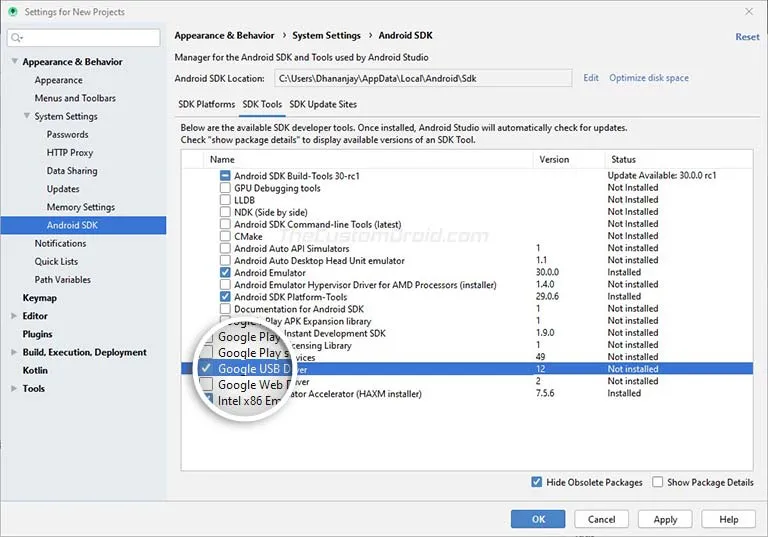Click the Reset link

tap(747, 37)
